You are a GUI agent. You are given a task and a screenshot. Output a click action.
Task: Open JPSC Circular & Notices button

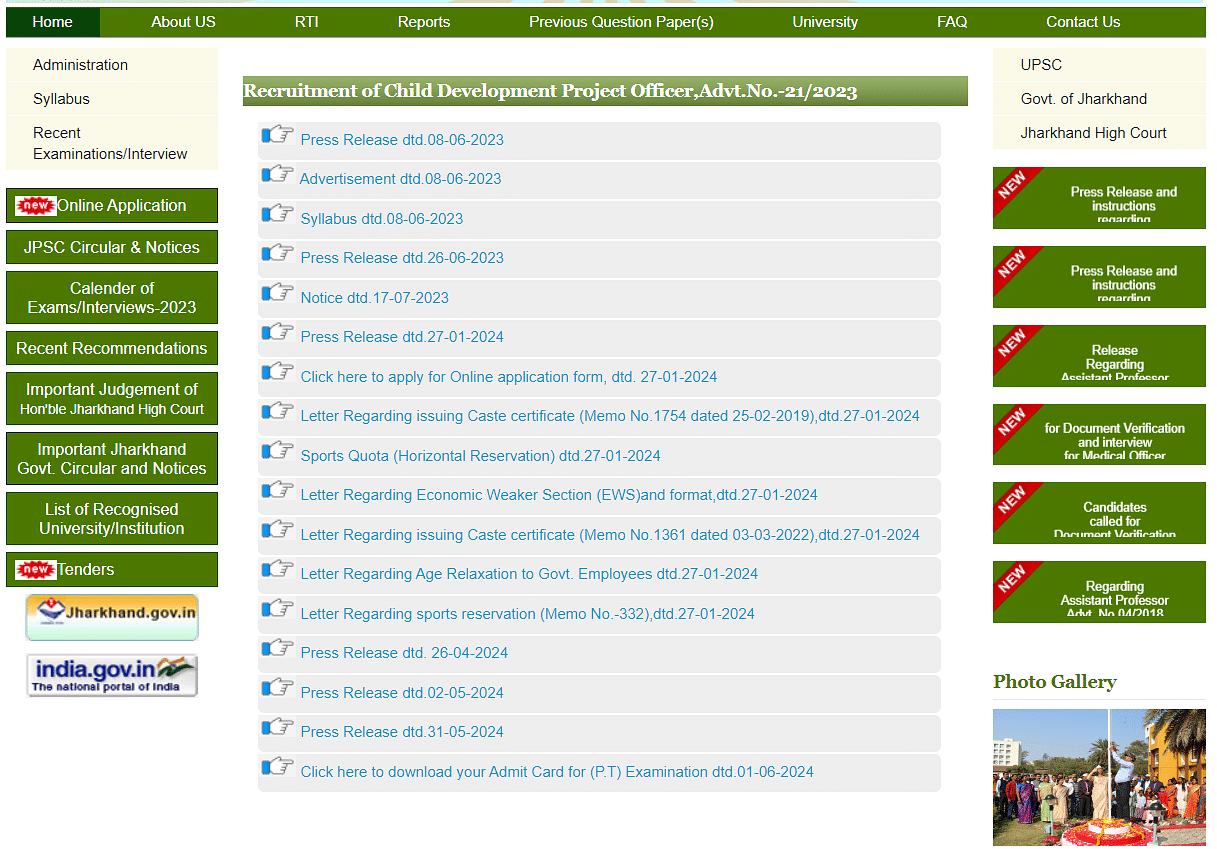(x=112, y=247)
